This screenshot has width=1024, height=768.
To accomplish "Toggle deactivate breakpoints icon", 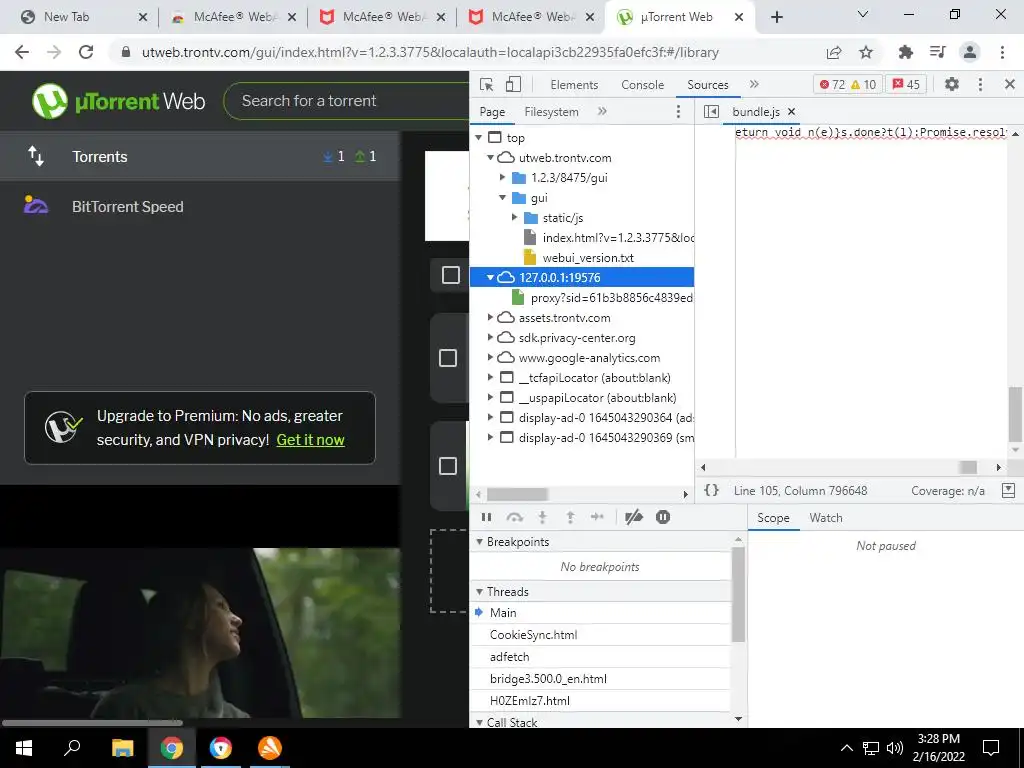I will 633,517.
